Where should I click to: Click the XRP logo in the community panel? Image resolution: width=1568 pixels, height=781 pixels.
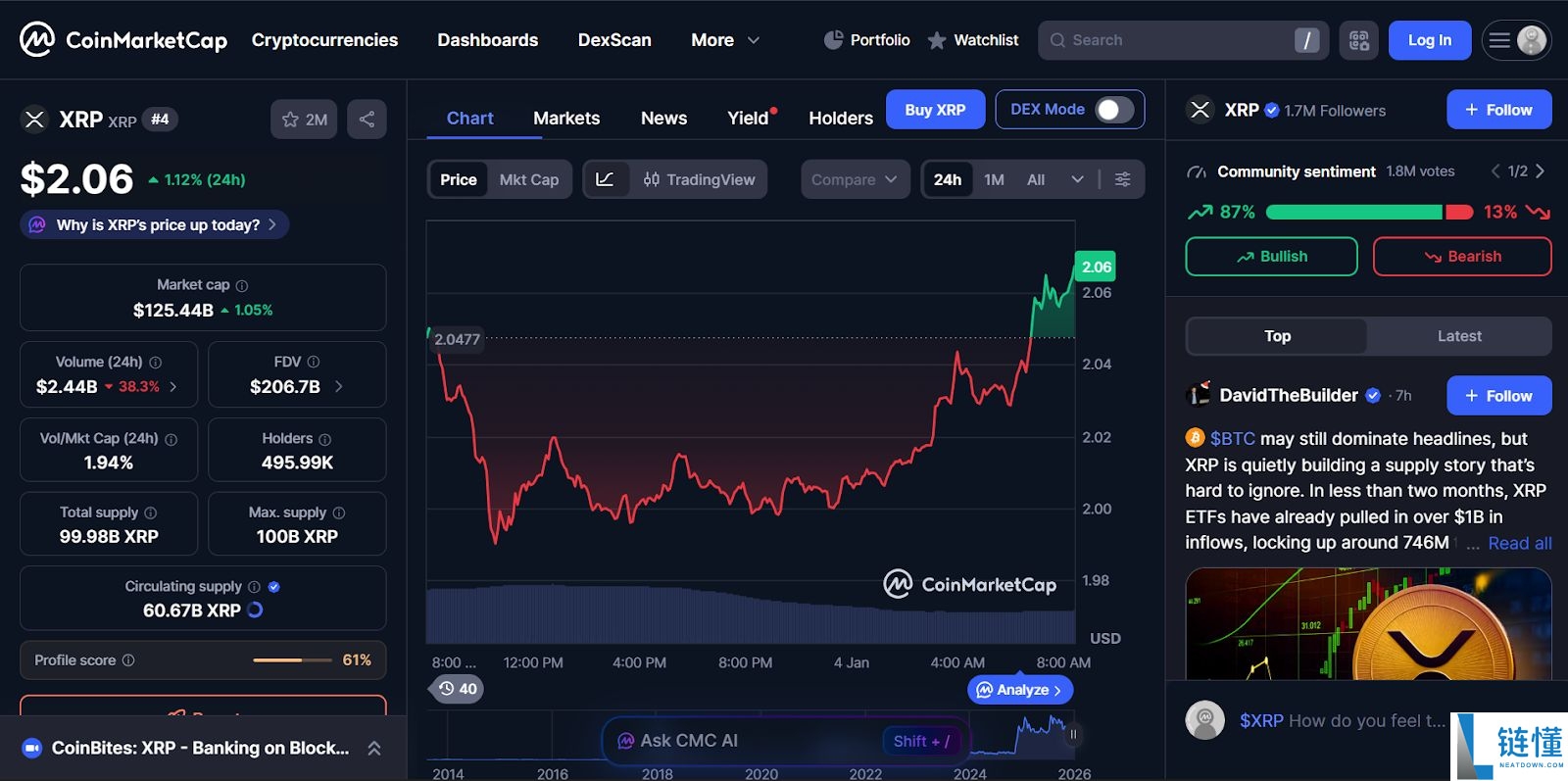(x=1200, y=110)
